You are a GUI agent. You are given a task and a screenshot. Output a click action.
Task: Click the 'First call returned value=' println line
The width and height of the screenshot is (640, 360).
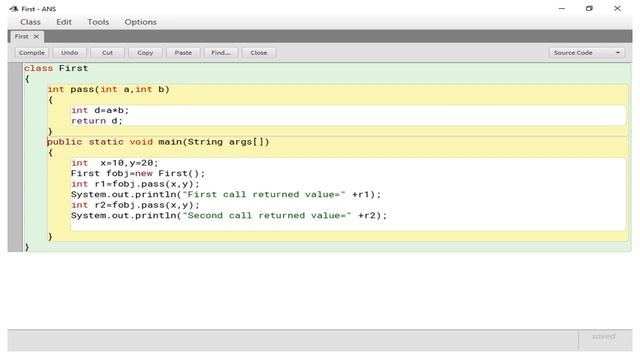click(226, 195)
